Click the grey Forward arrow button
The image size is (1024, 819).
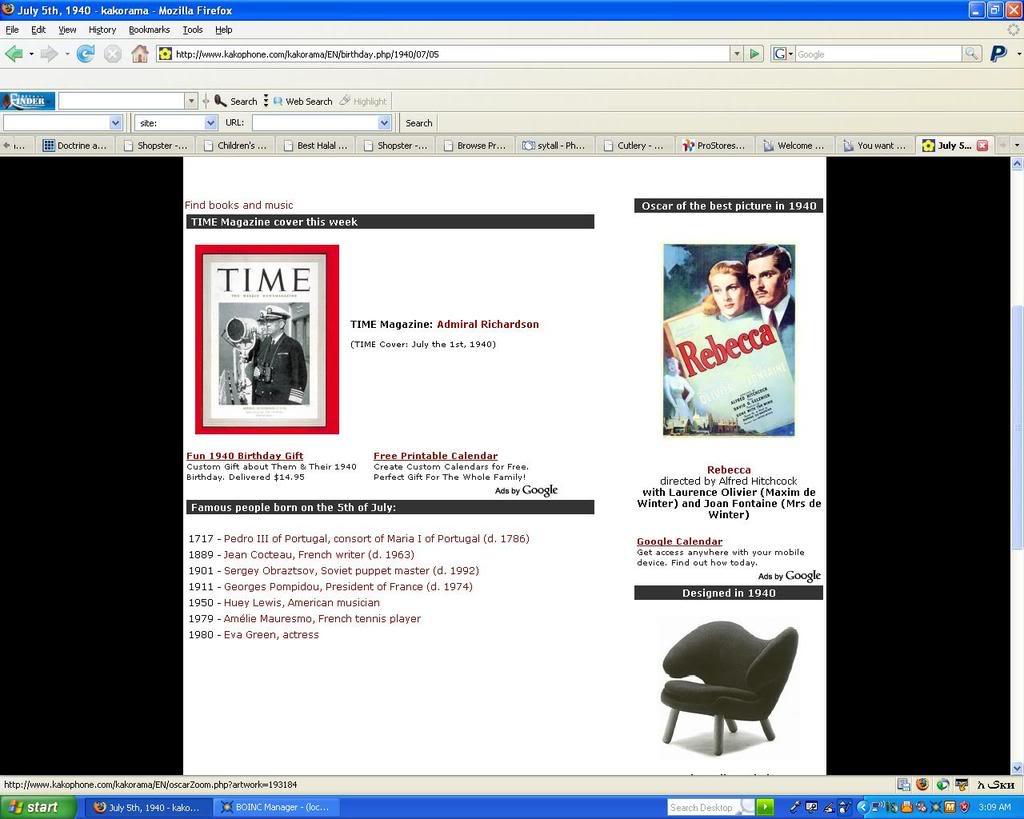coord(49,54)
